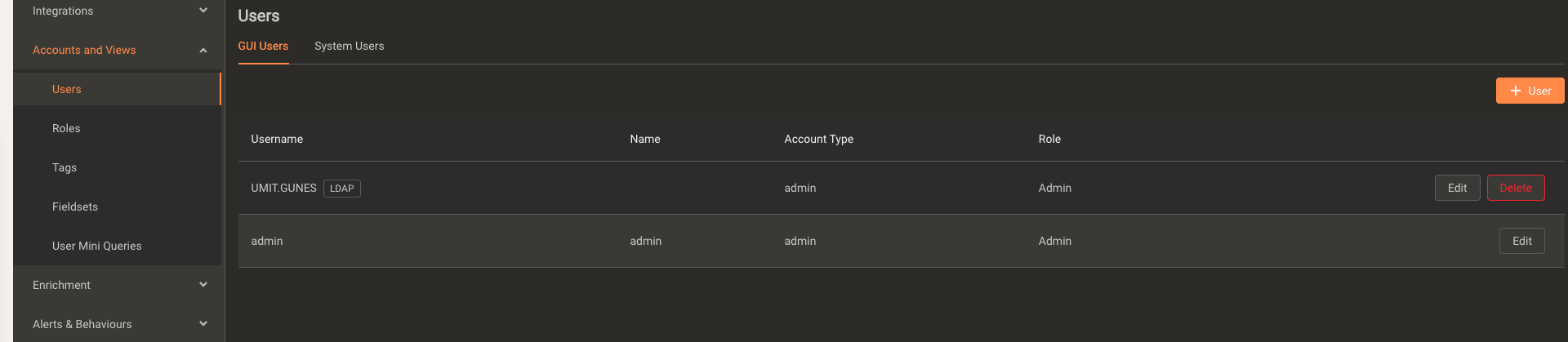1568x342 pixels.
Task: Select the GUI Users tab
Action: tap(263, 46)
